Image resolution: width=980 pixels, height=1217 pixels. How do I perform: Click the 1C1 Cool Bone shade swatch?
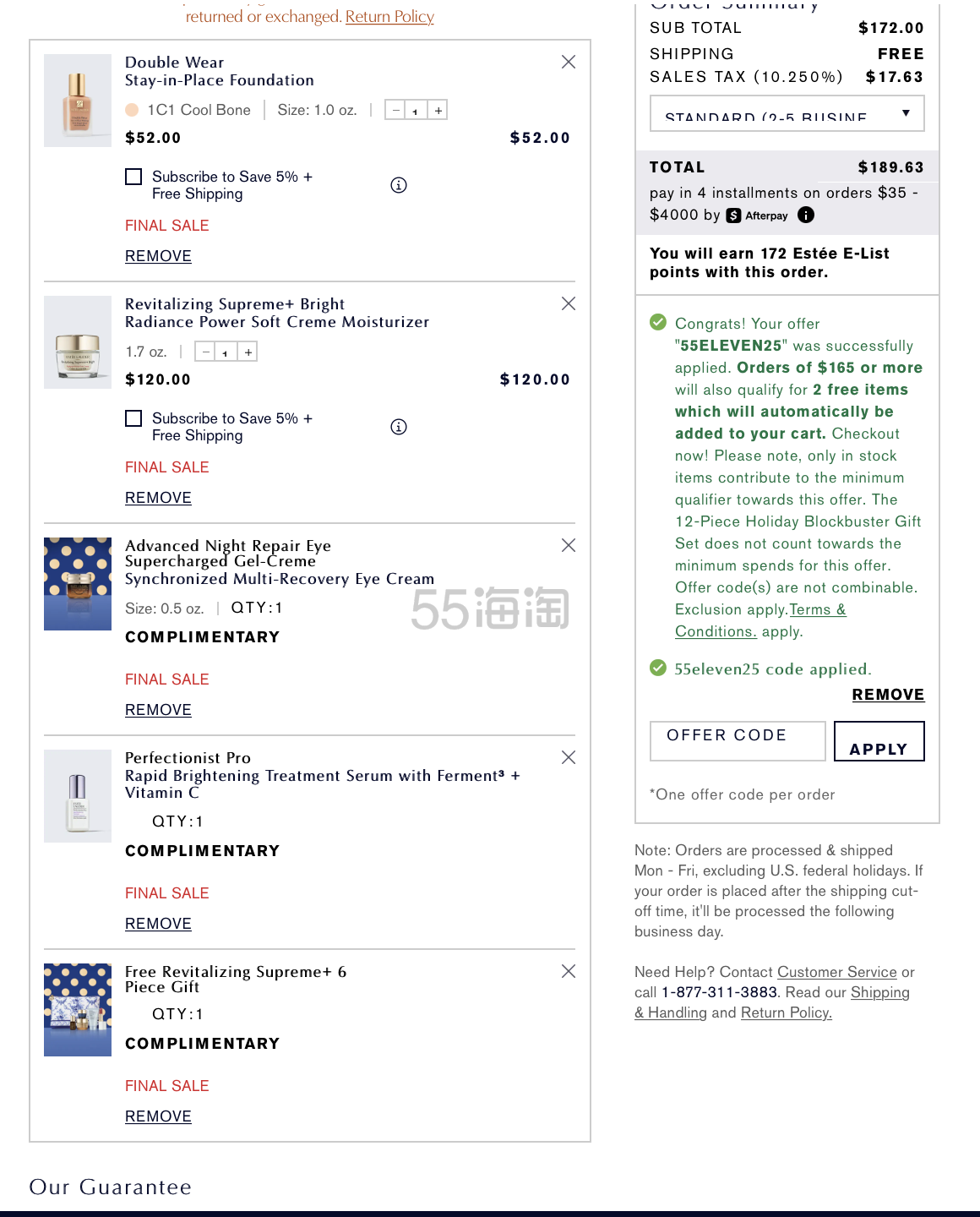tap(132, 110)
